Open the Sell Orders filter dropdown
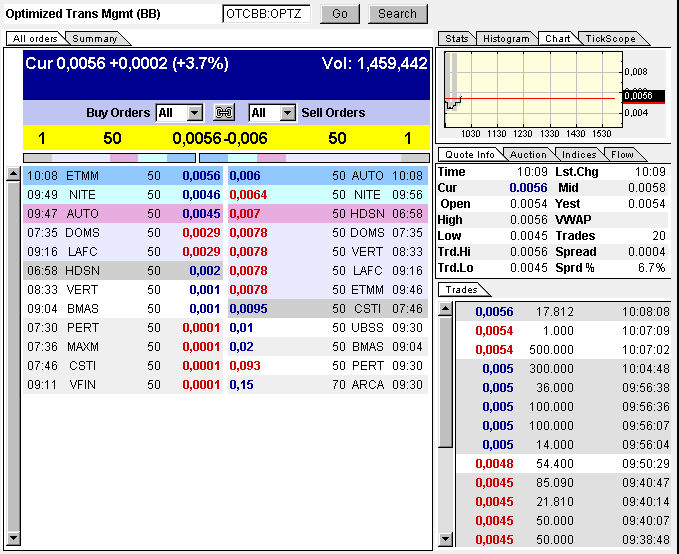679x554 pixels. pyautogui.click(x=287, y=113)
